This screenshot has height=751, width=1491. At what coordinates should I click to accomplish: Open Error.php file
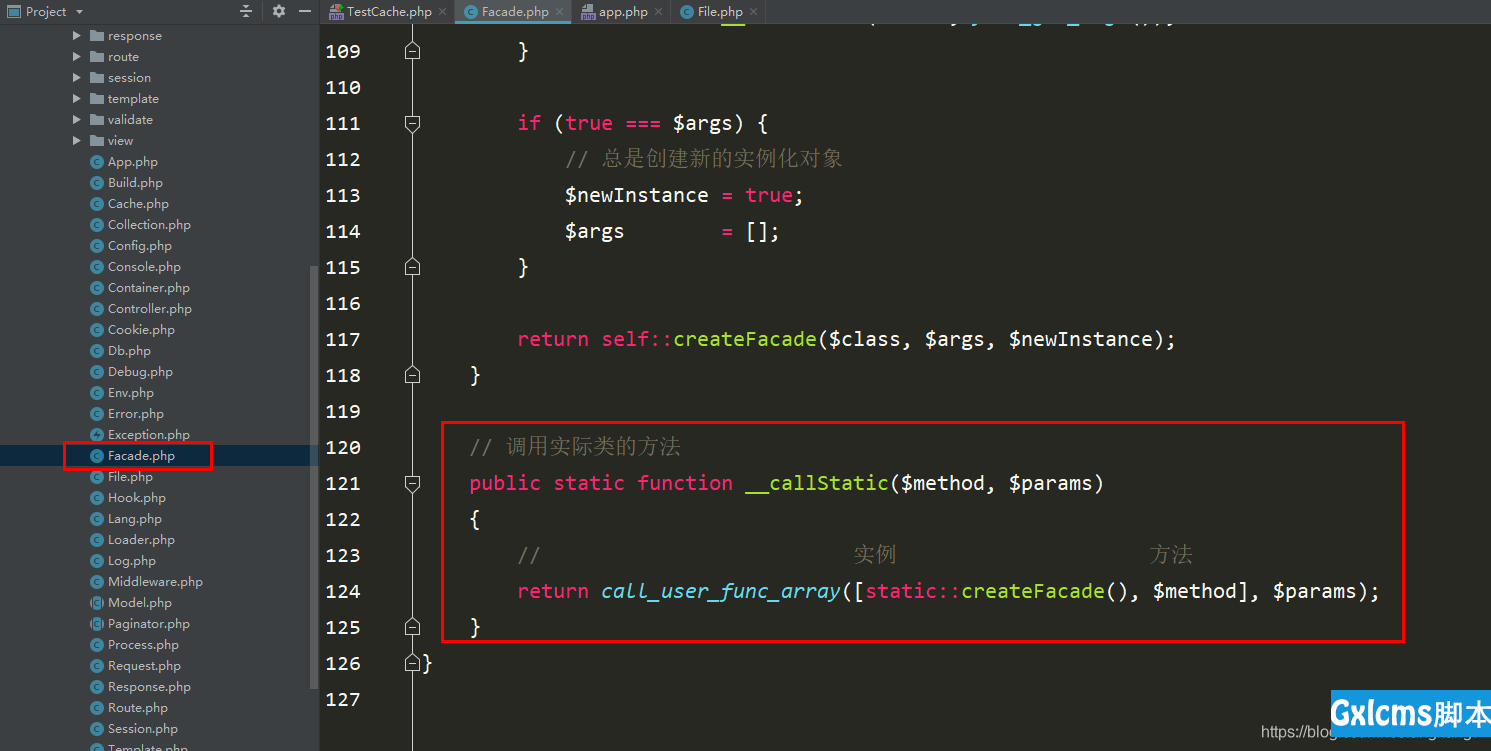click(136, 414)
